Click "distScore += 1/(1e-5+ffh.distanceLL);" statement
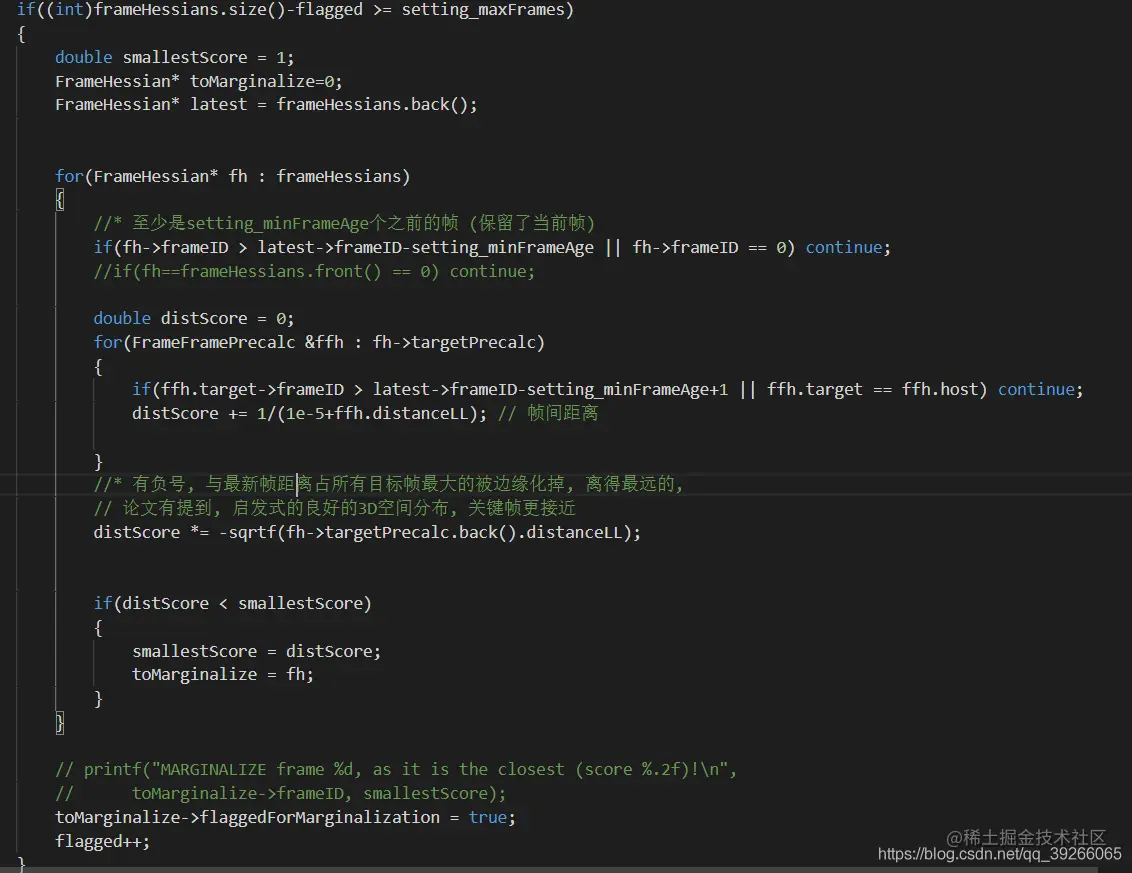 [309, 414]
